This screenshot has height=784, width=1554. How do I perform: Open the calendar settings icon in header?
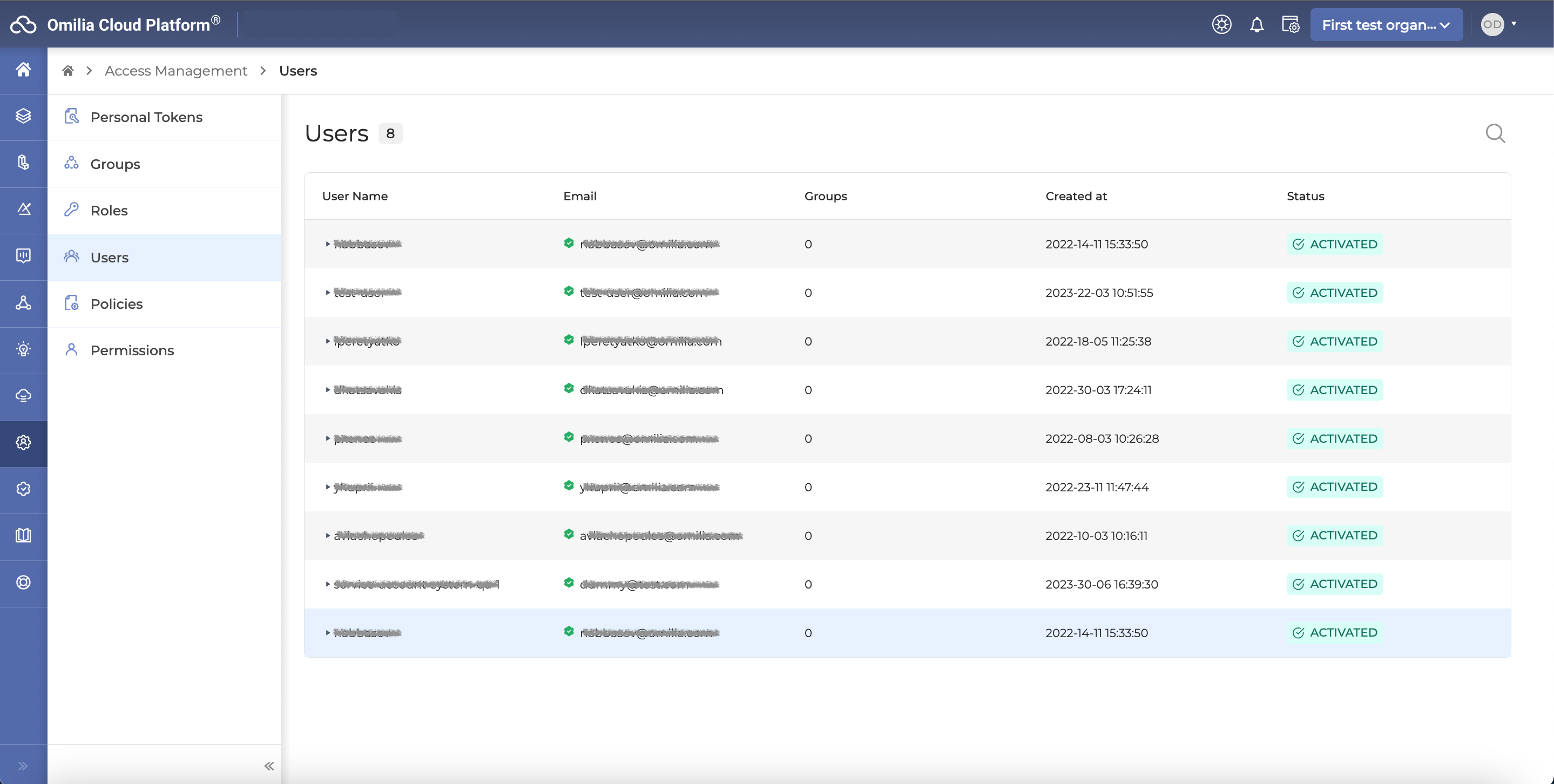click(1291, 25)
